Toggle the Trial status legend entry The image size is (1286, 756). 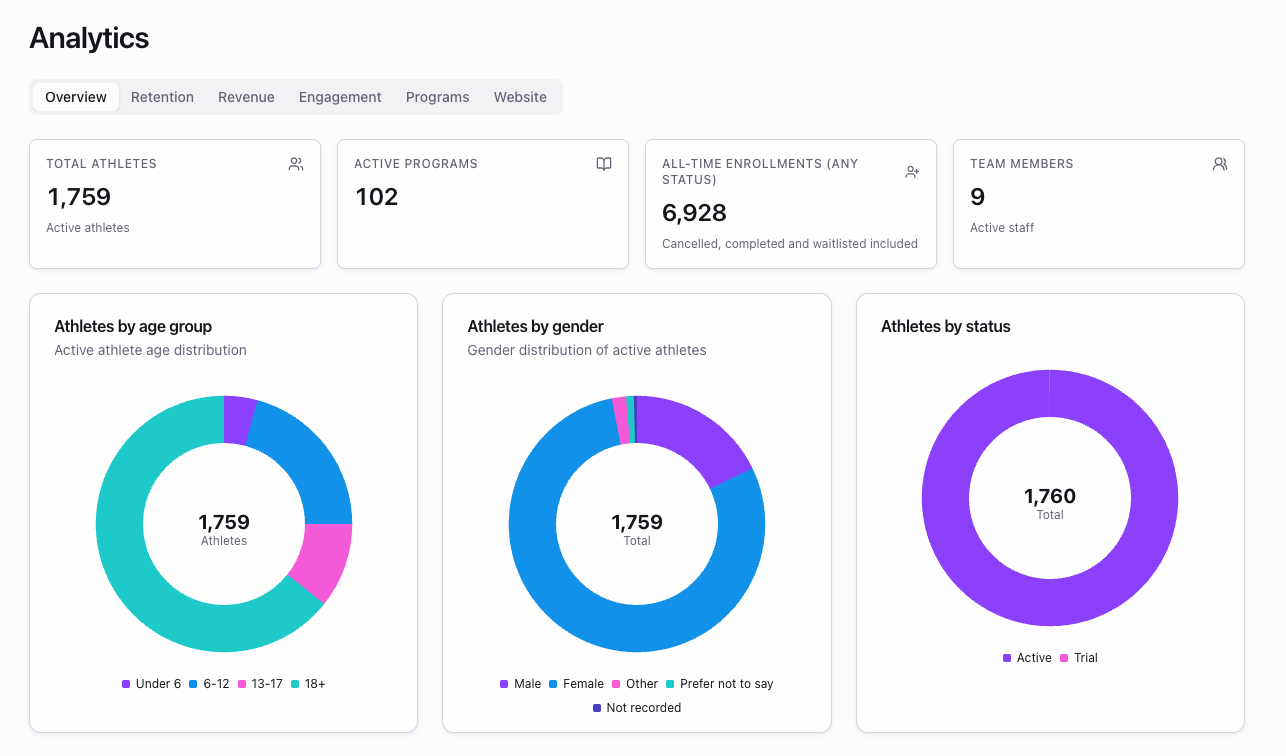(x=1079, y=658)
